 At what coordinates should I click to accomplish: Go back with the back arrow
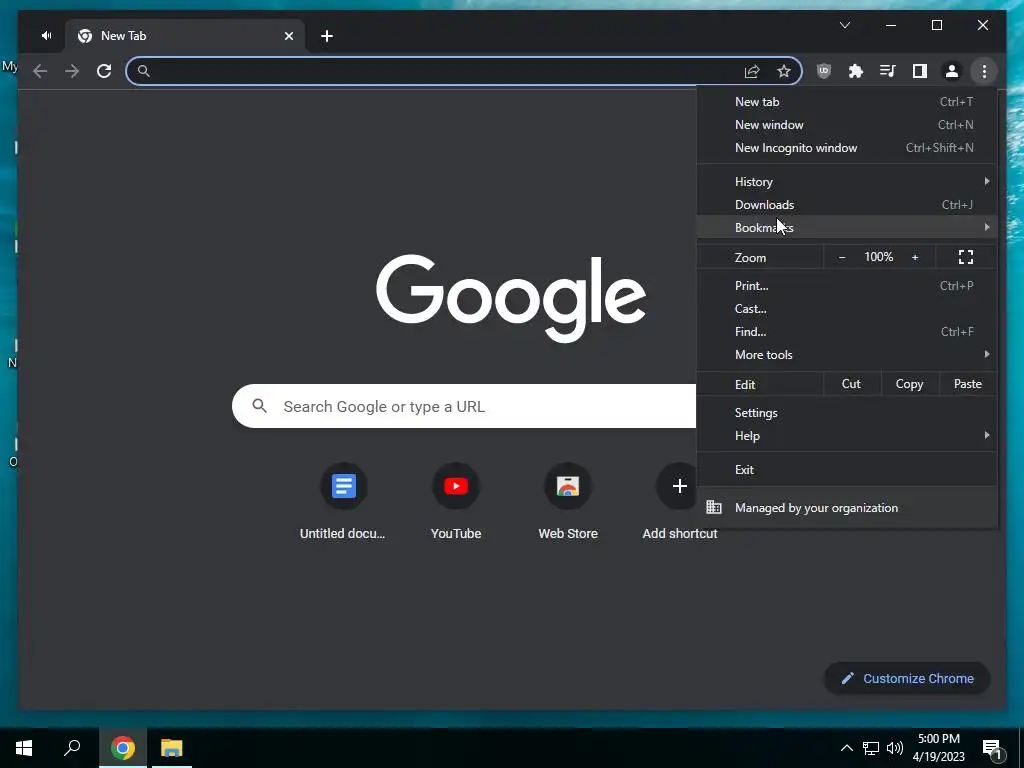point(40,71)
